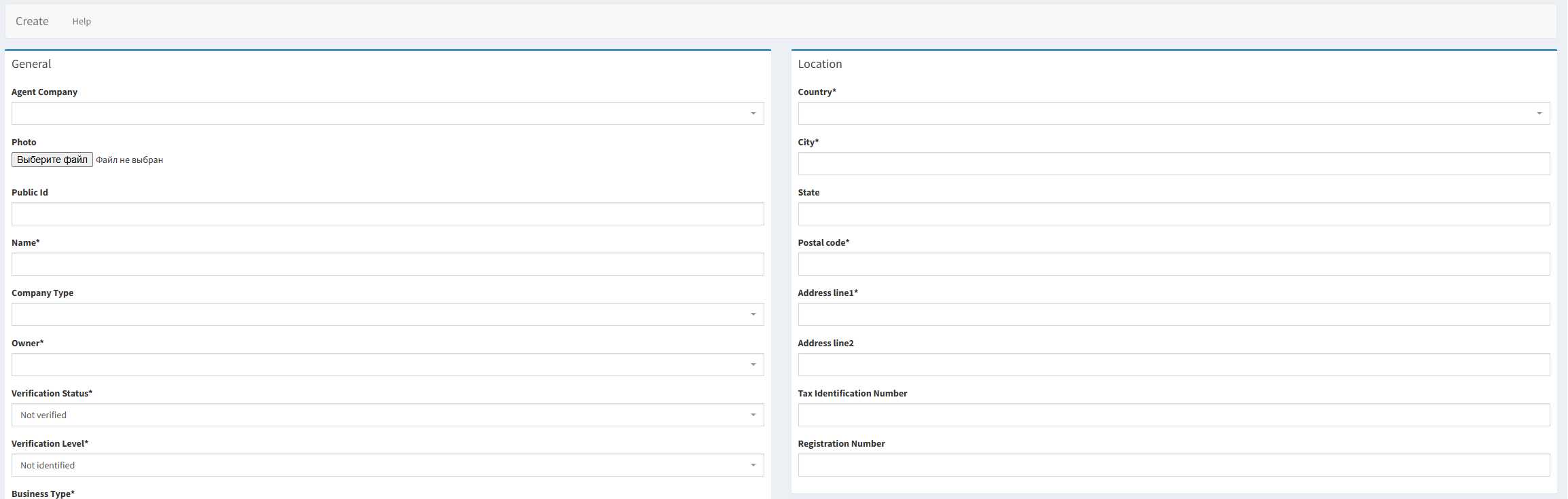Expand the Company Type dropdown
The image size is (1568, 499).
[x=387, y=314]
